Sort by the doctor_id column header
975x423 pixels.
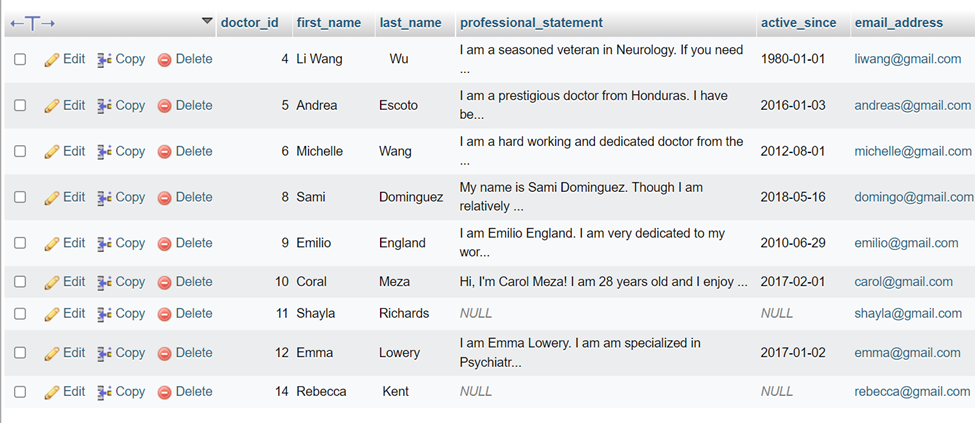(x=249, y=23)
